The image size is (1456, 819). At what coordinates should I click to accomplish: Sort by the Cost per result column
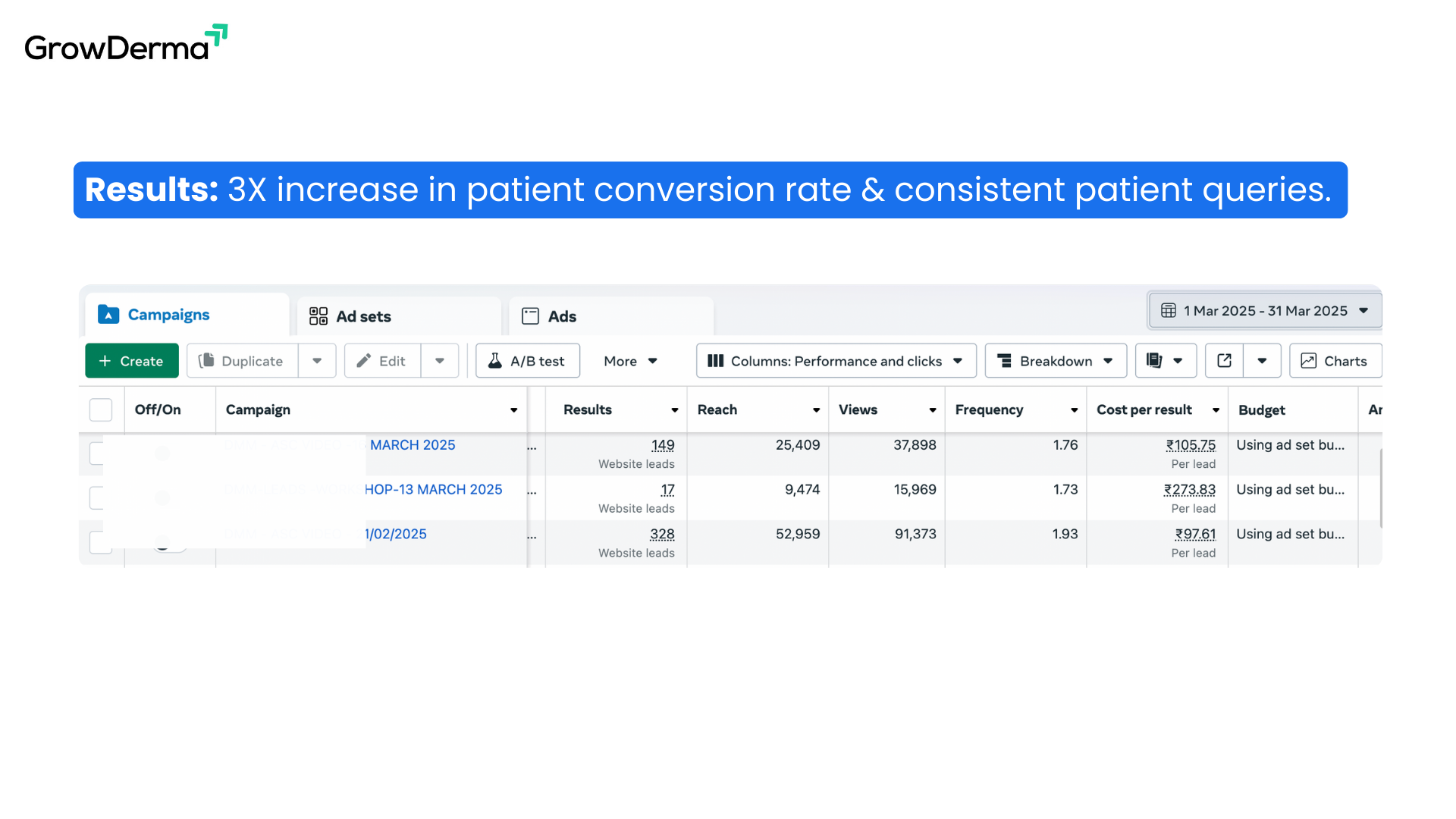pyautogui.click(x=1144, y=409)
